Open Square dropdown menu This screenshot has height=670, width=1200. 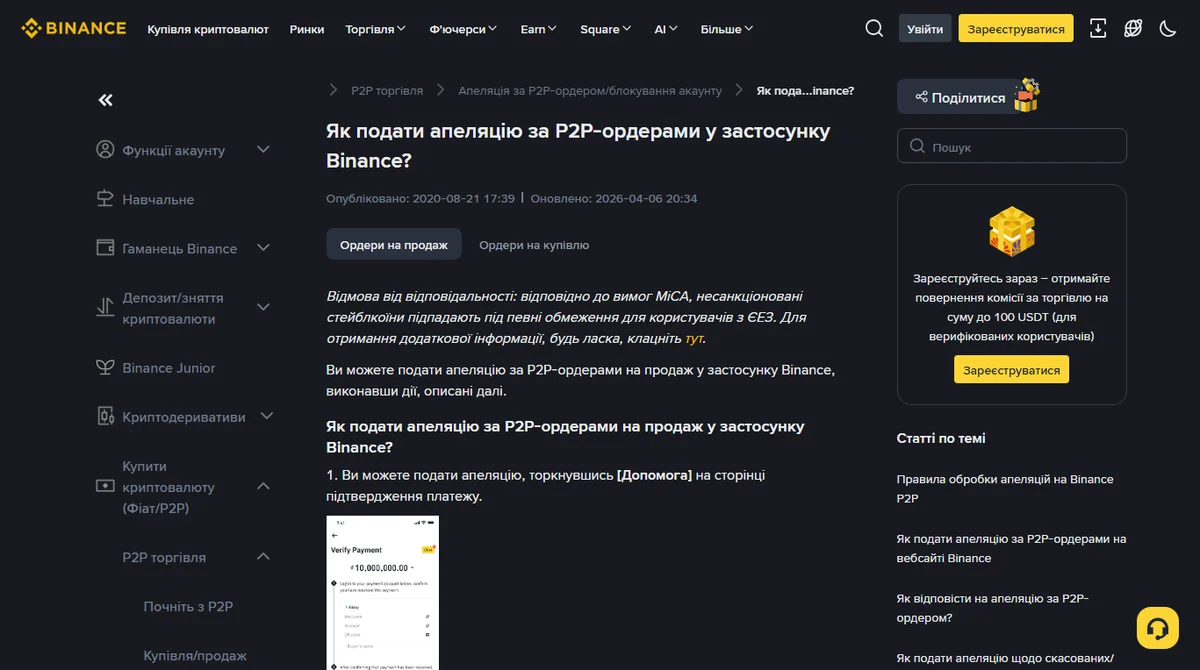606,29
